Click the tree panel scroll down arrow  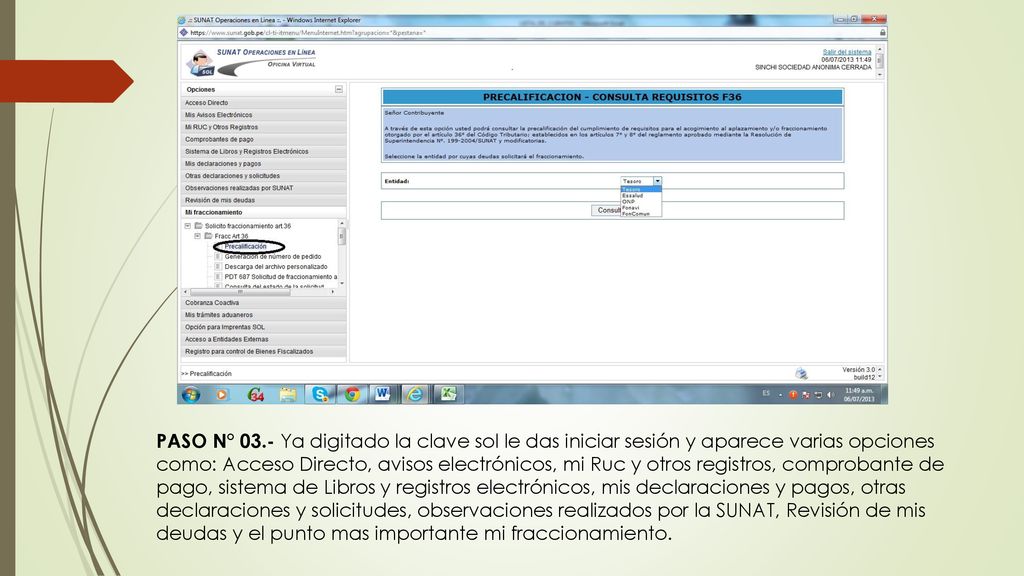[342, 283]
